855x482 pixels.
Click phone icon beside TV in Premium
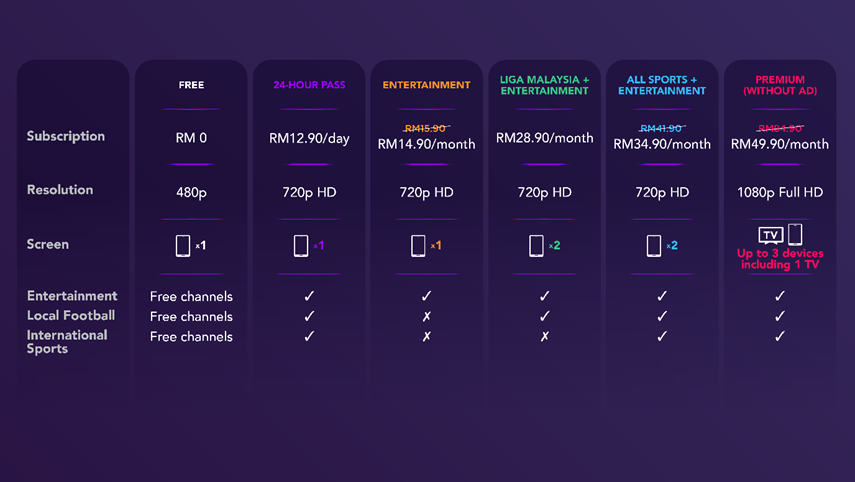[x=795, y=234]
